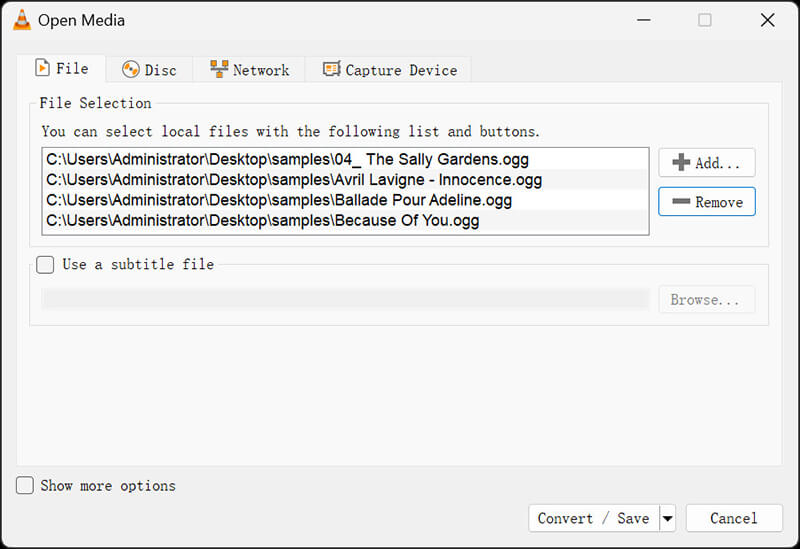This screenshot has width=800, height=549.
Task: Open the Disc tab
Action: point(149,69)
